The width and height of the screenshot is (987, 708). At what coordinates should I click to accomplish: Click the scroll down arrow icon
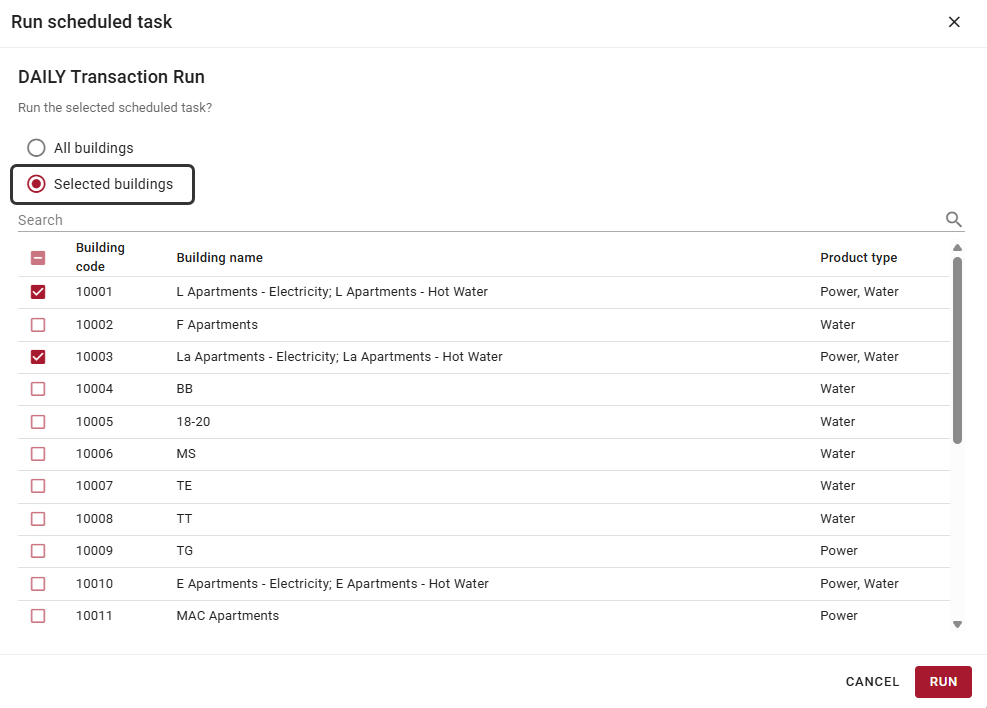(x=957, y=624)
